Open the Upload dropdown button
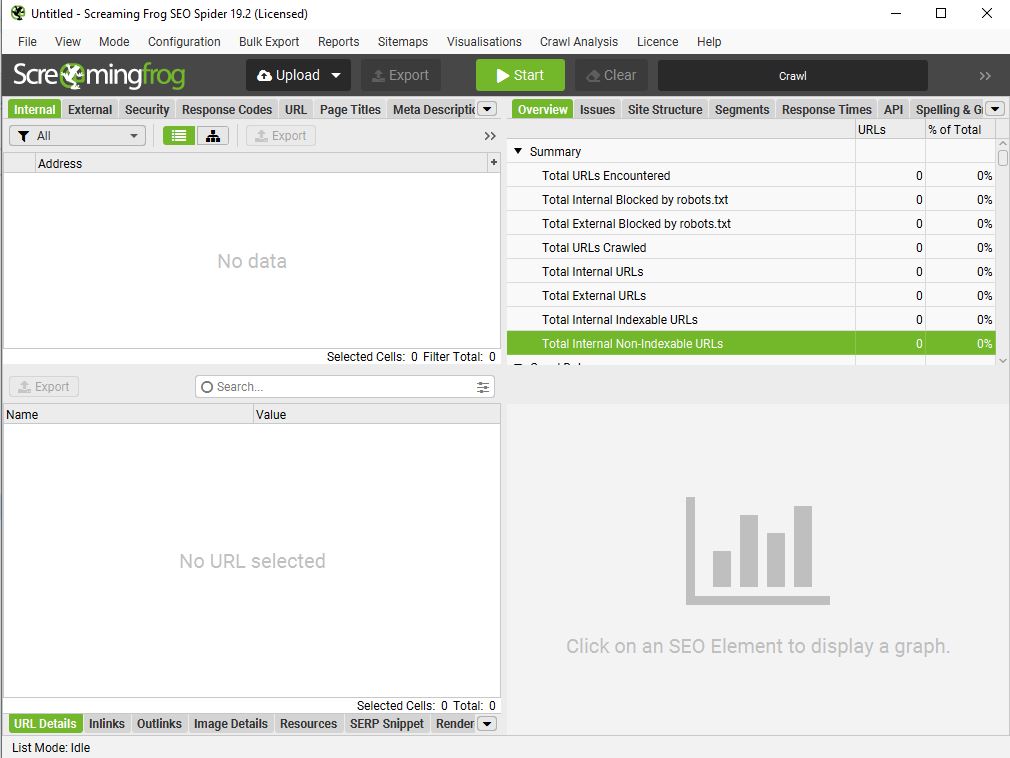1010x758 pixels. click(x=298, y=75)
